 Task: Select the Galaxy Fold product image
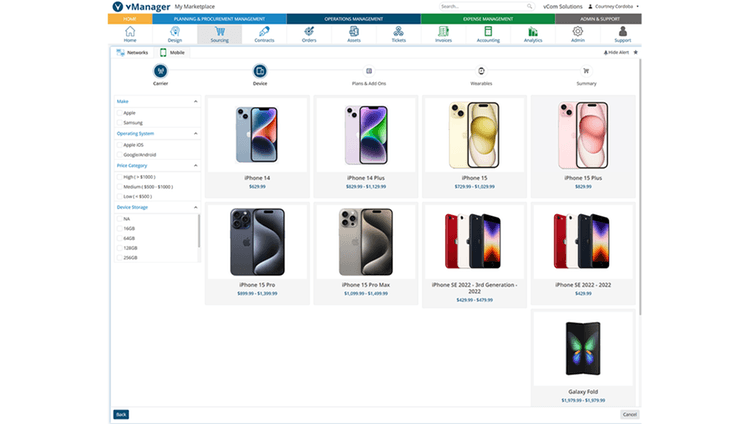click(583, 348)
